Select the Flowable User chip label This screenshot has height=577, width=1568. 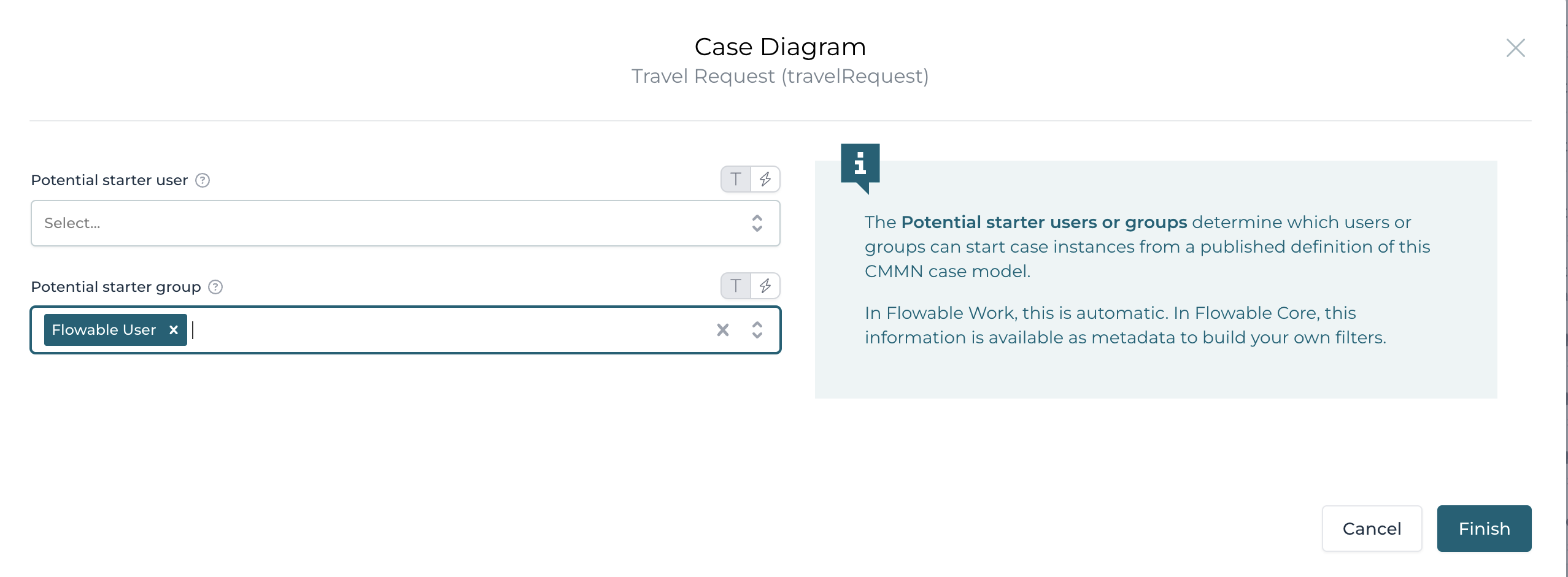click(104, 330)
